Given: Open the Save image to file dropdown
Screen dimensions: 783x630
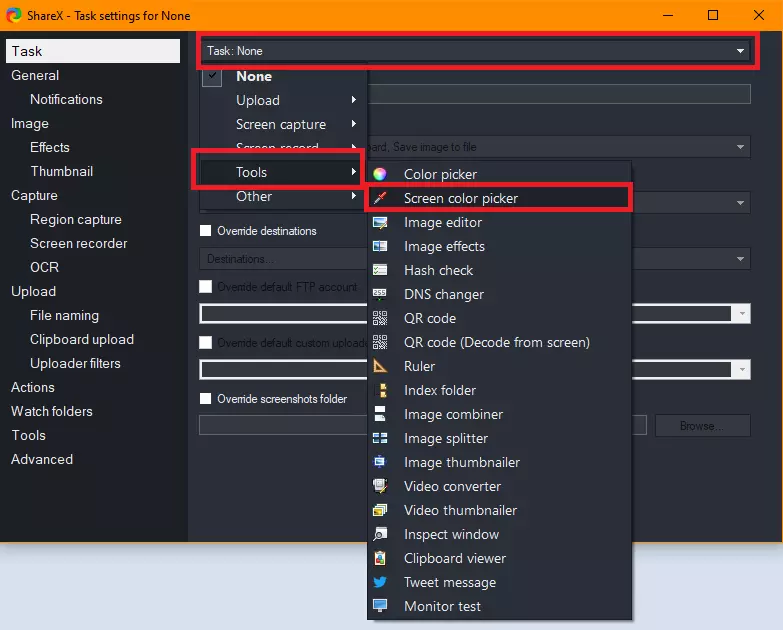Looking at the screenshot, I should pos(558,147).
